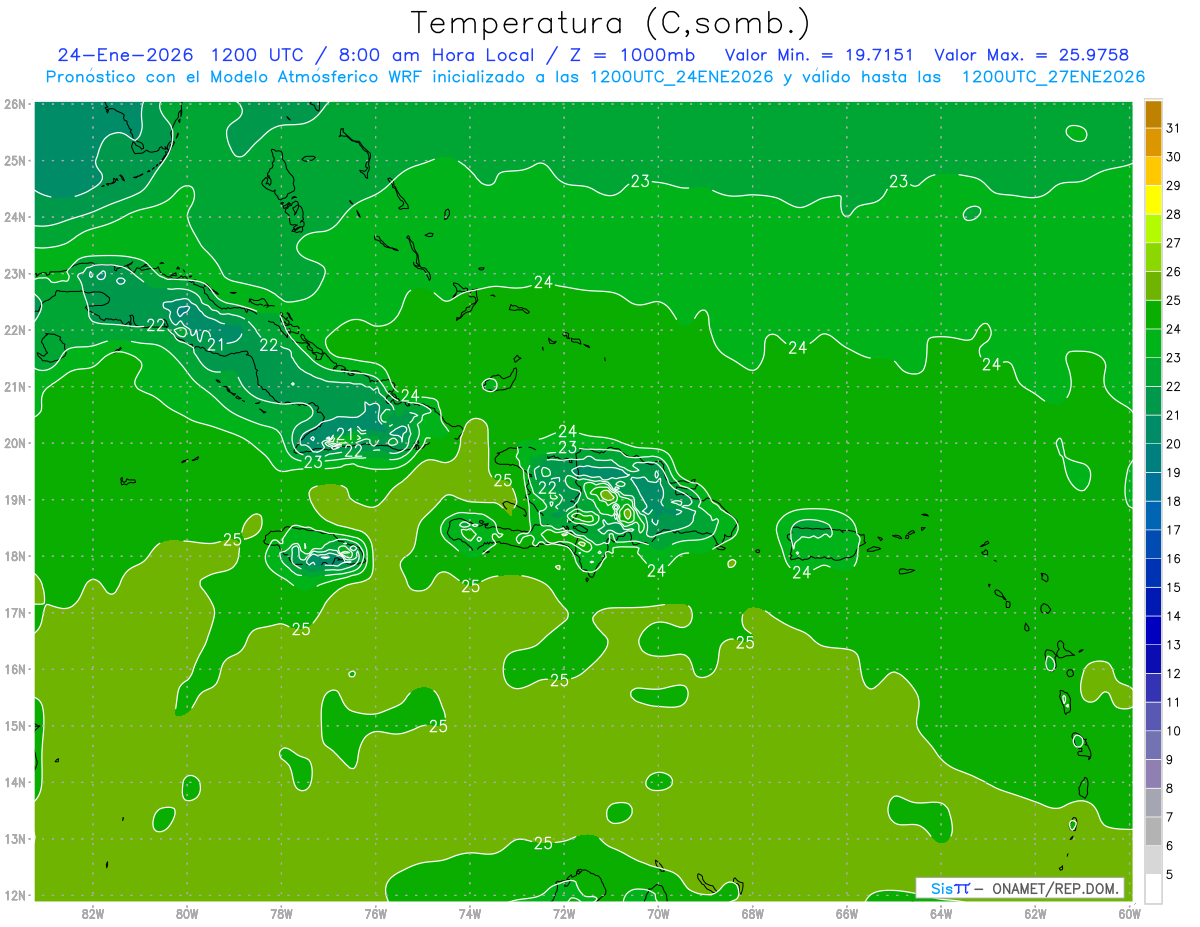This screenshot has height=927, width=1200.
Task: Click the 78W longitude axis label
Action: 281,913
